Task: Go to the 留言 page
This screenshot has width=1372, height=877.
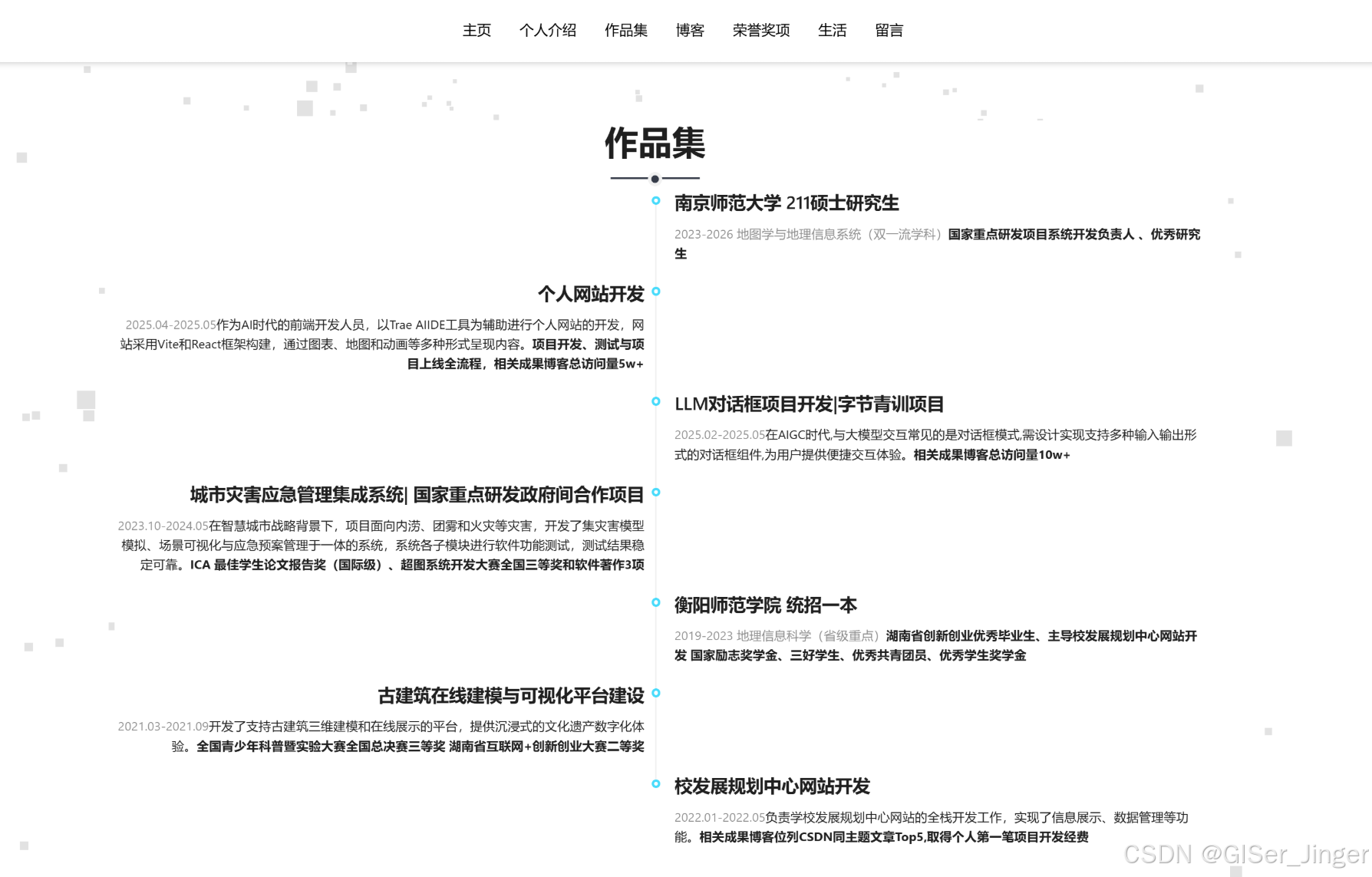Action: [x=889, y=31]
